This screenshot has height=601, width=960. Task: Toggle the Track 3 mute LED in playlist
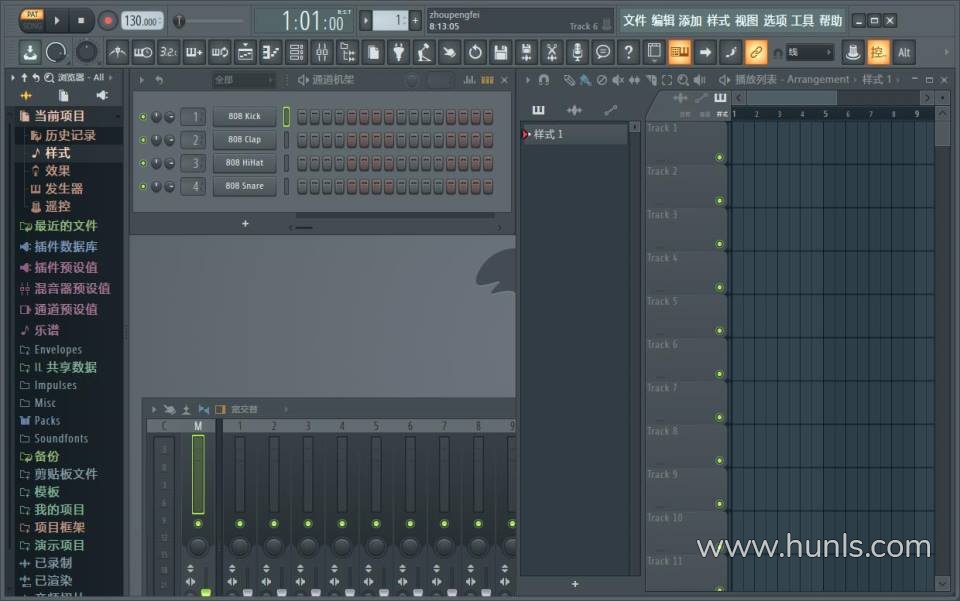point(719,244)
